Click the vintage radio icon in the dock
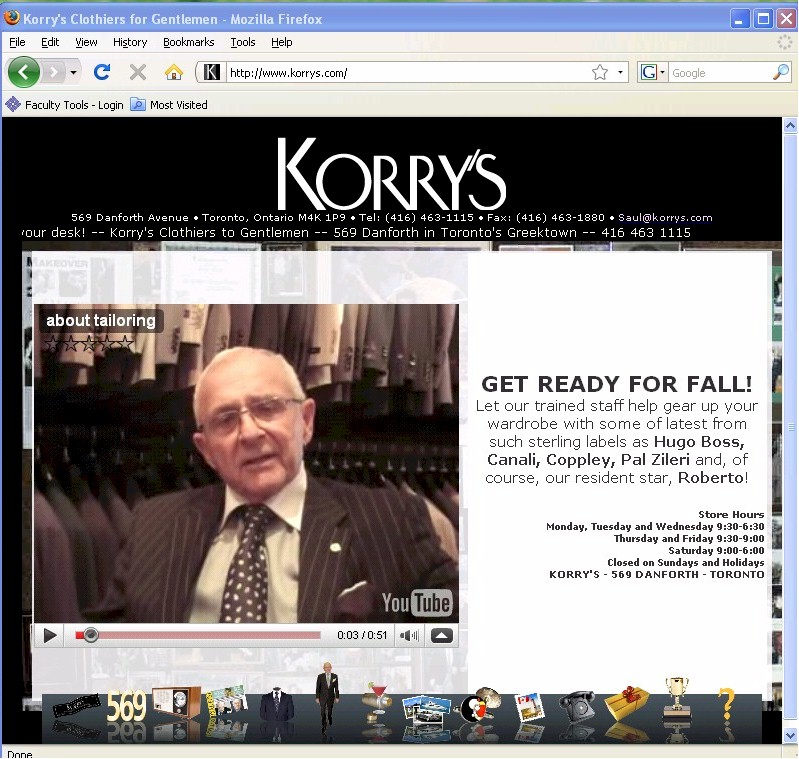799x759 pixels. tap(176, 703)
